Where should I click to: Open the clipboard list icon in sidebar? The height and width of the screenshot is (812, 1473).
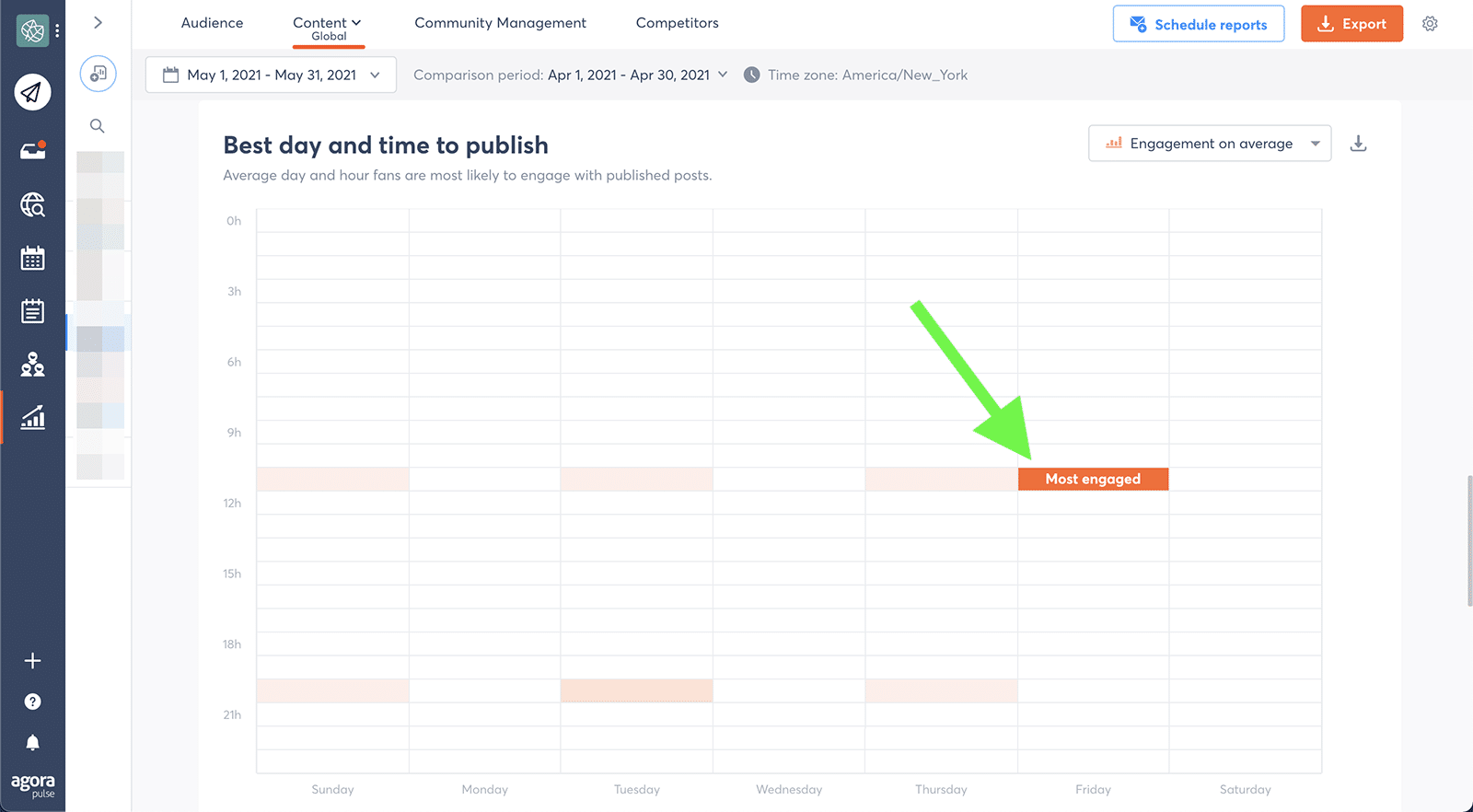click(x=33, y=311)
